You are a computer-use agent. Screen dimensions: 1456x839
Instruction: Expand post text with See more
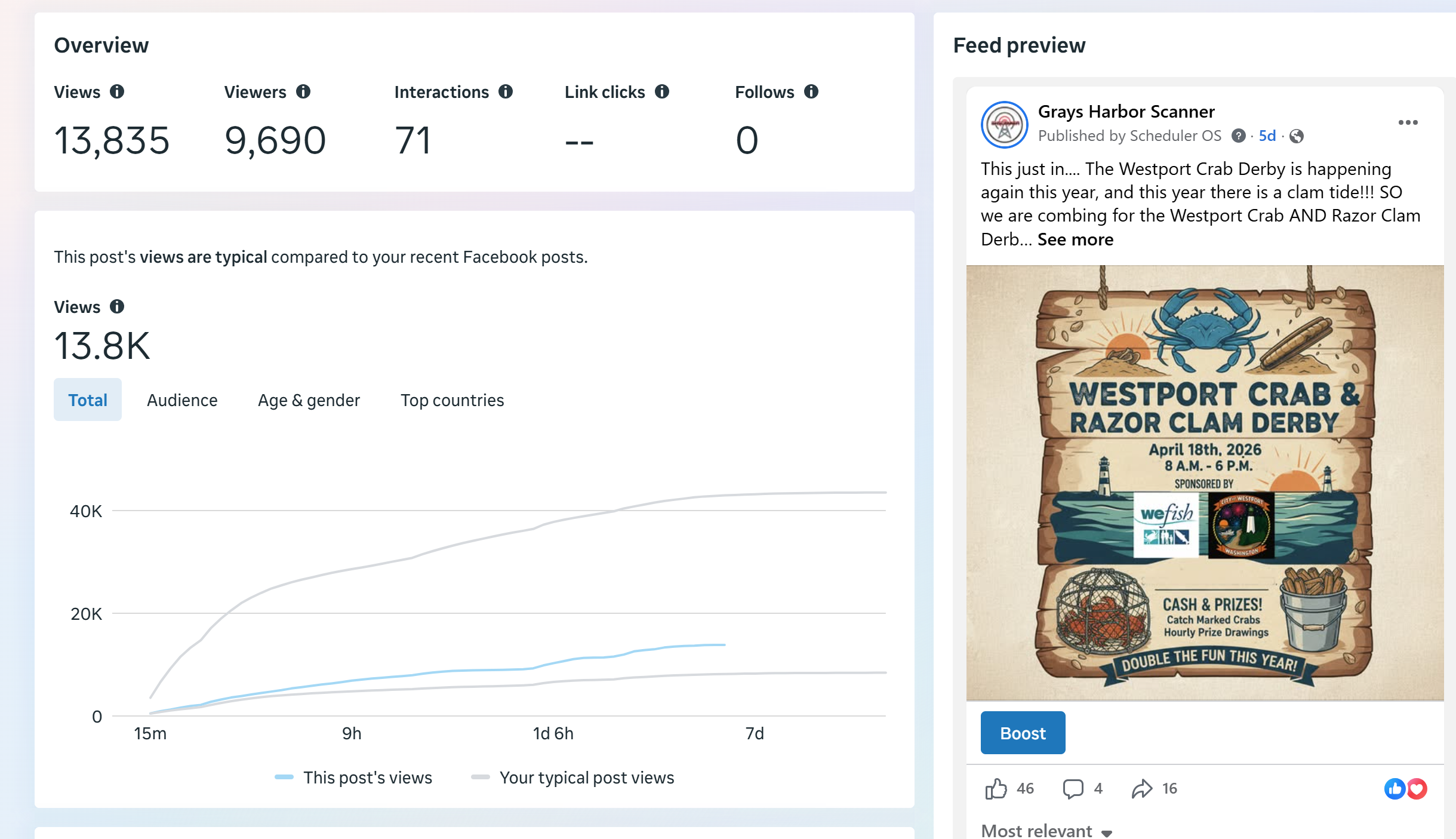pyautogui.click(x=1075, y=239)
